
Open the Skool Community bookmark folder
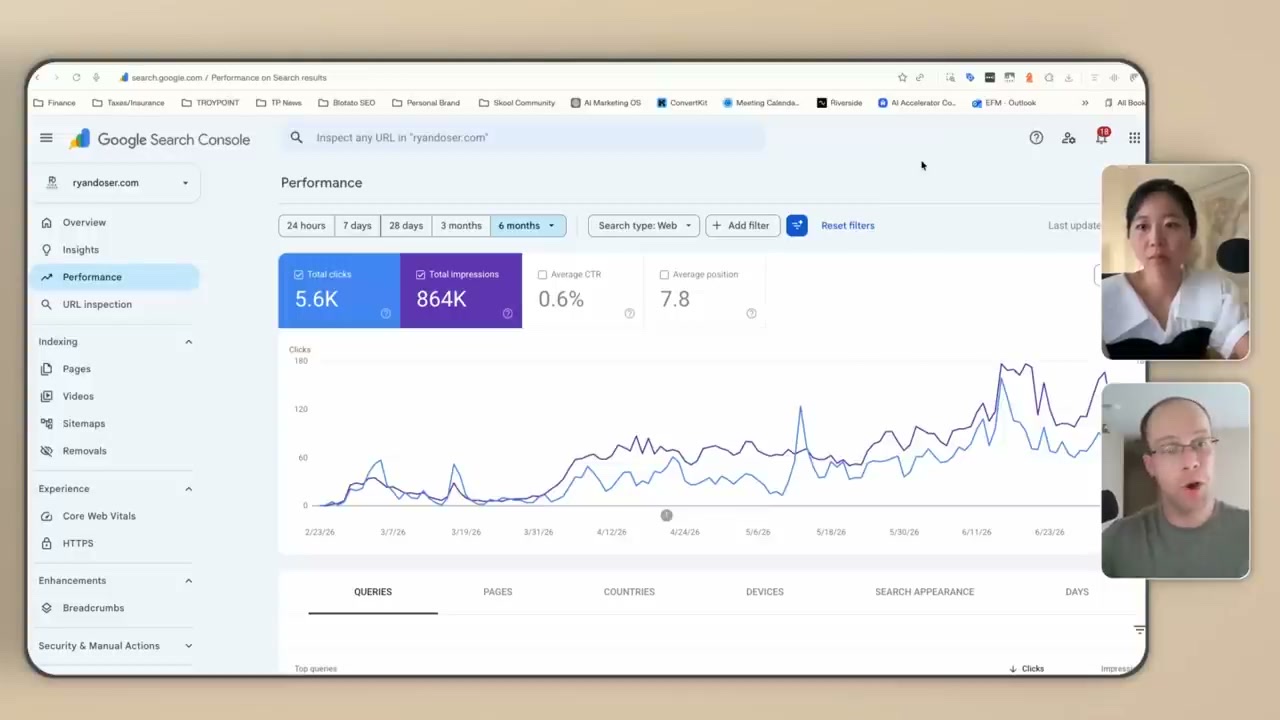click(516, 103)
